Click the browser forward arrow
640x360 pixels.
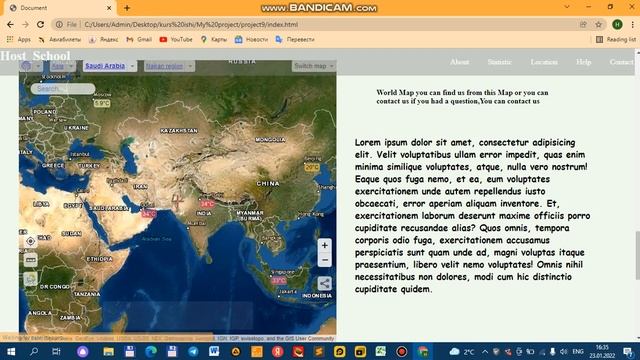[25, 24]
